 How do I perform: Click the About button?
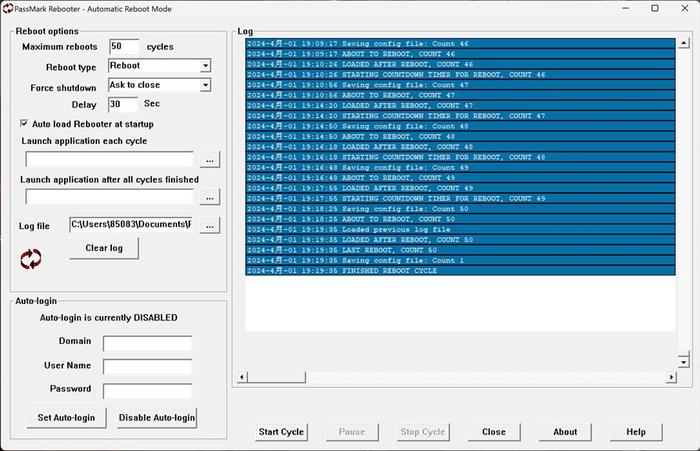(x=565, y=432)
